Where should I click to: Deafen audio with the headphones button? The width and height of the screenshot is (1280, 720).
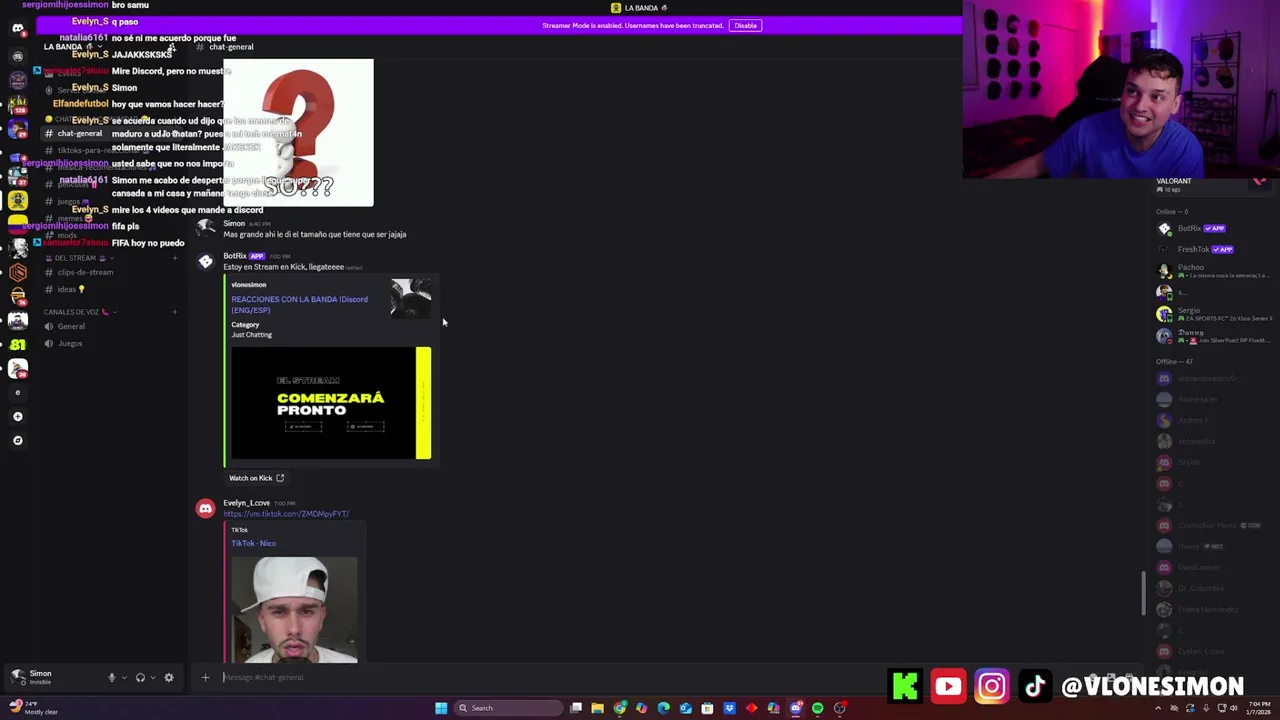point(140,677)
